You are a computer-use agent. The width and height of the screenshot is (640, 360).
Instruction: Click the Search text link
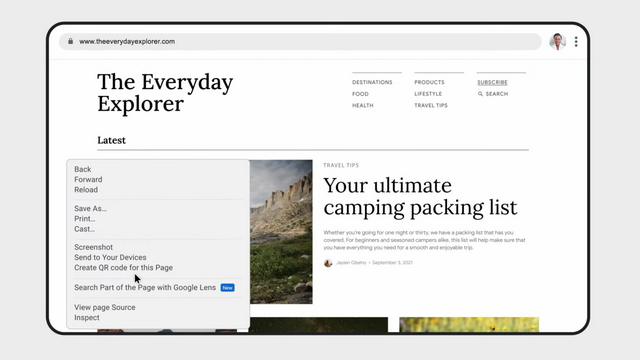tap(497, 94)
